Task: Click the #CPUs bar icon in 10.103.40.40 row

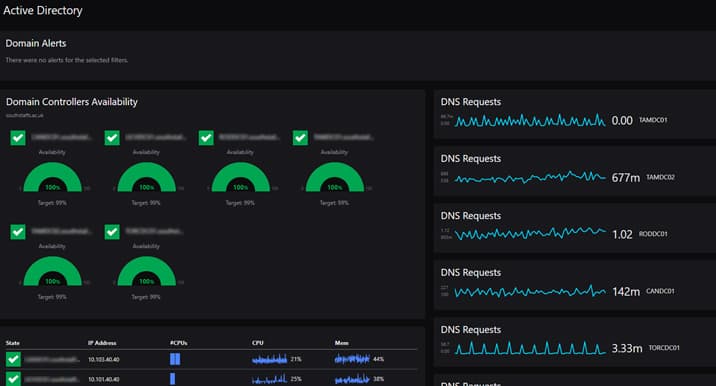Action: click(175, 359)
